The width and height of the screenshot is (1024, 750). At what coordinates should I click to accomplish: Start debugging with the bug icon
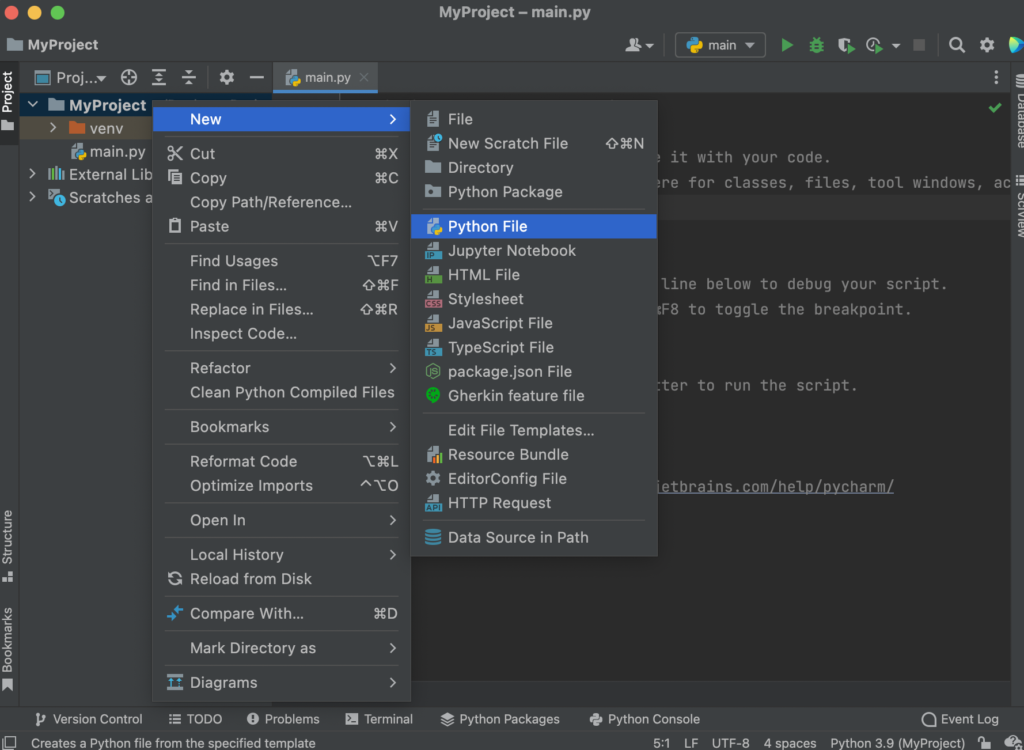coord(815,45)
